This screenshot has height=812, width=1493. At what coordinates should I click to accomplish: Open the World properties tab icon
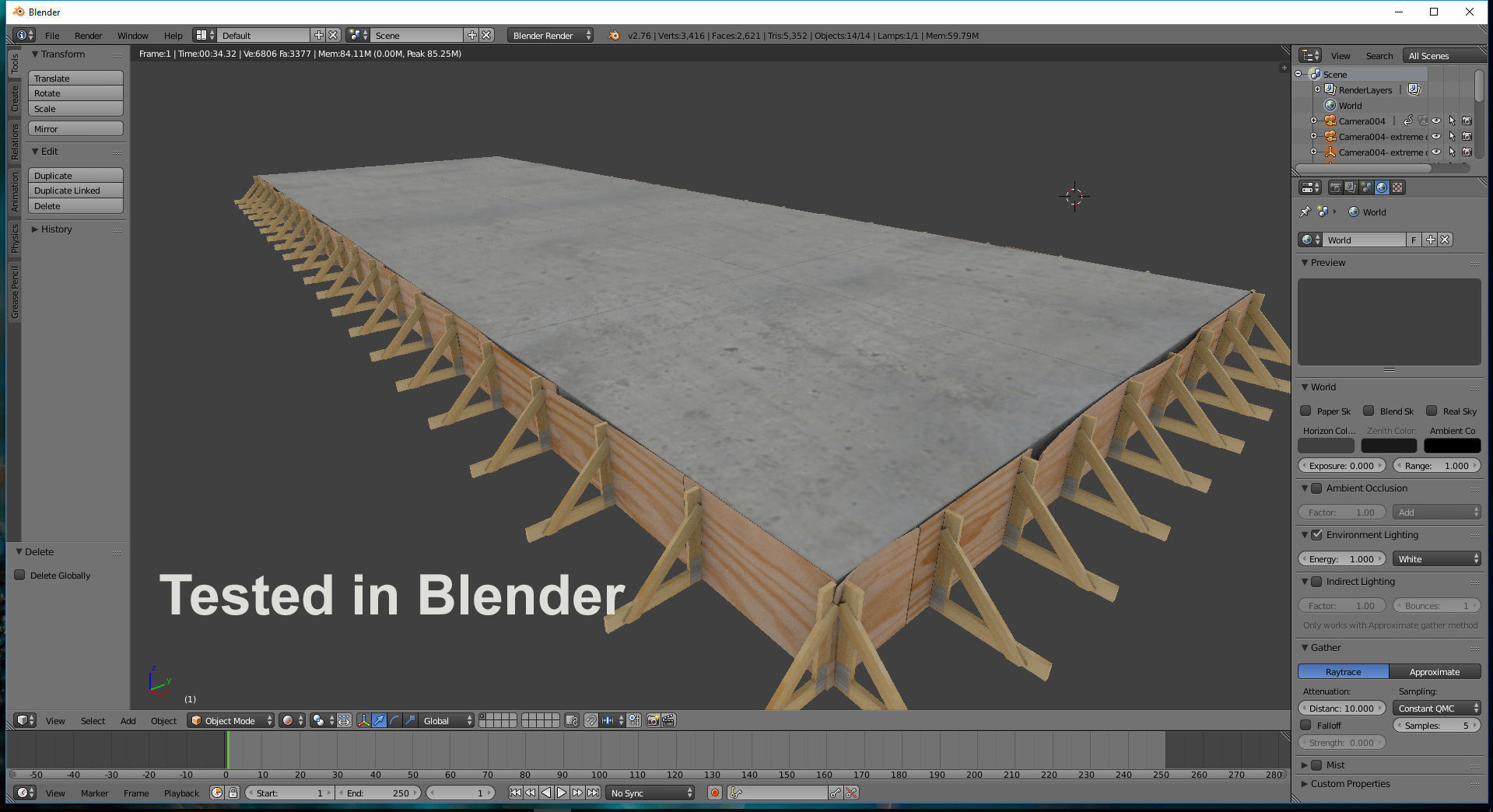tap(1382, 187)
